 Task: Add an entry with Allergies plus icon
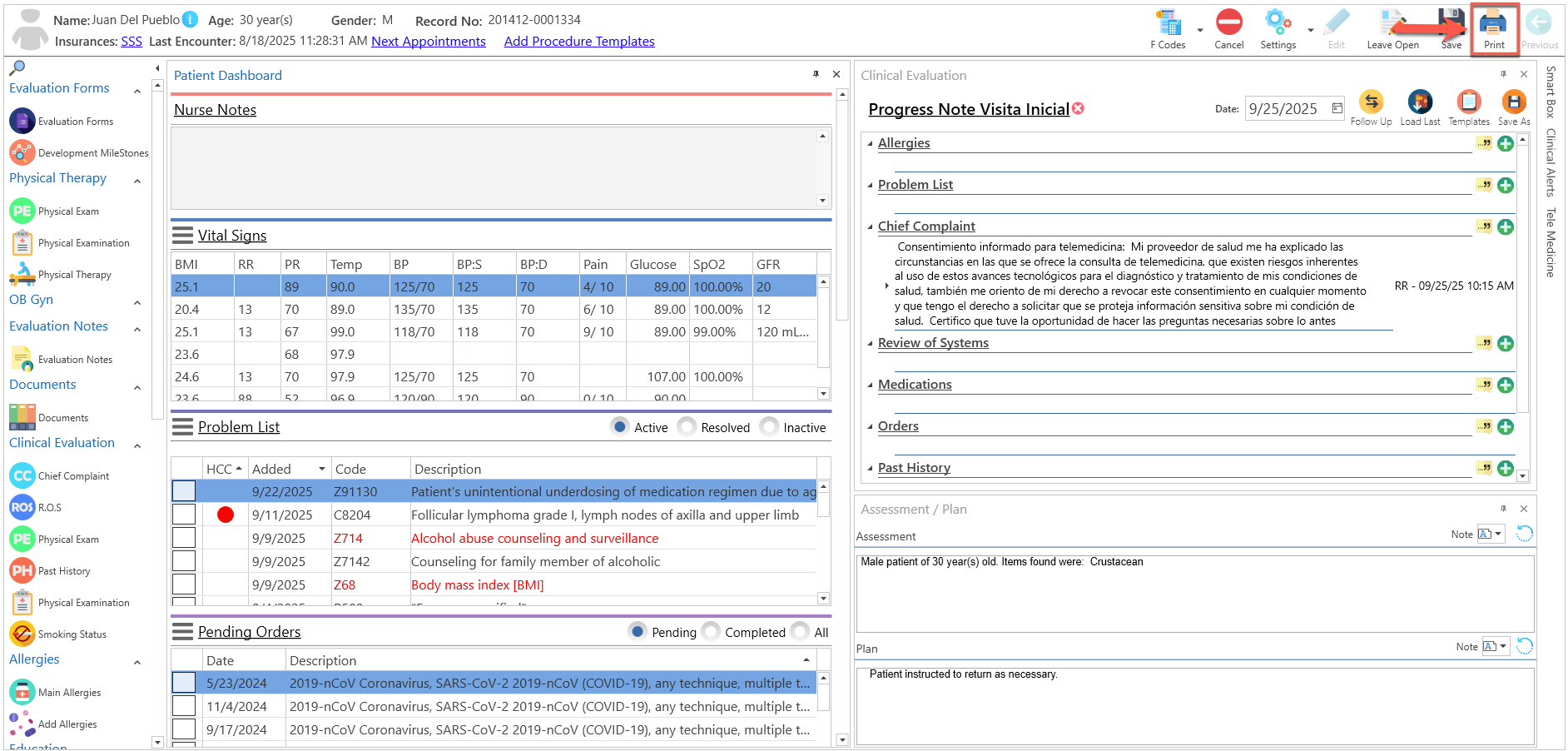pos(1506,143)
